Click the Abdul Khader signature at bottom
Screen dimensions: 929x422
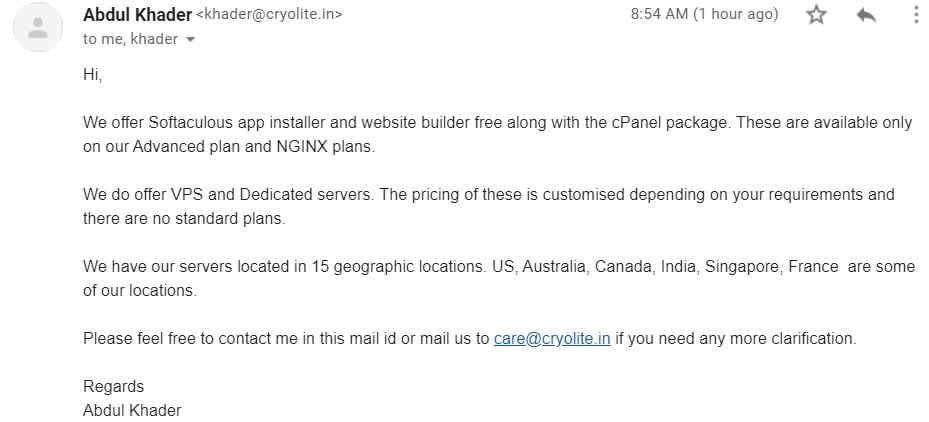(132, 410)
